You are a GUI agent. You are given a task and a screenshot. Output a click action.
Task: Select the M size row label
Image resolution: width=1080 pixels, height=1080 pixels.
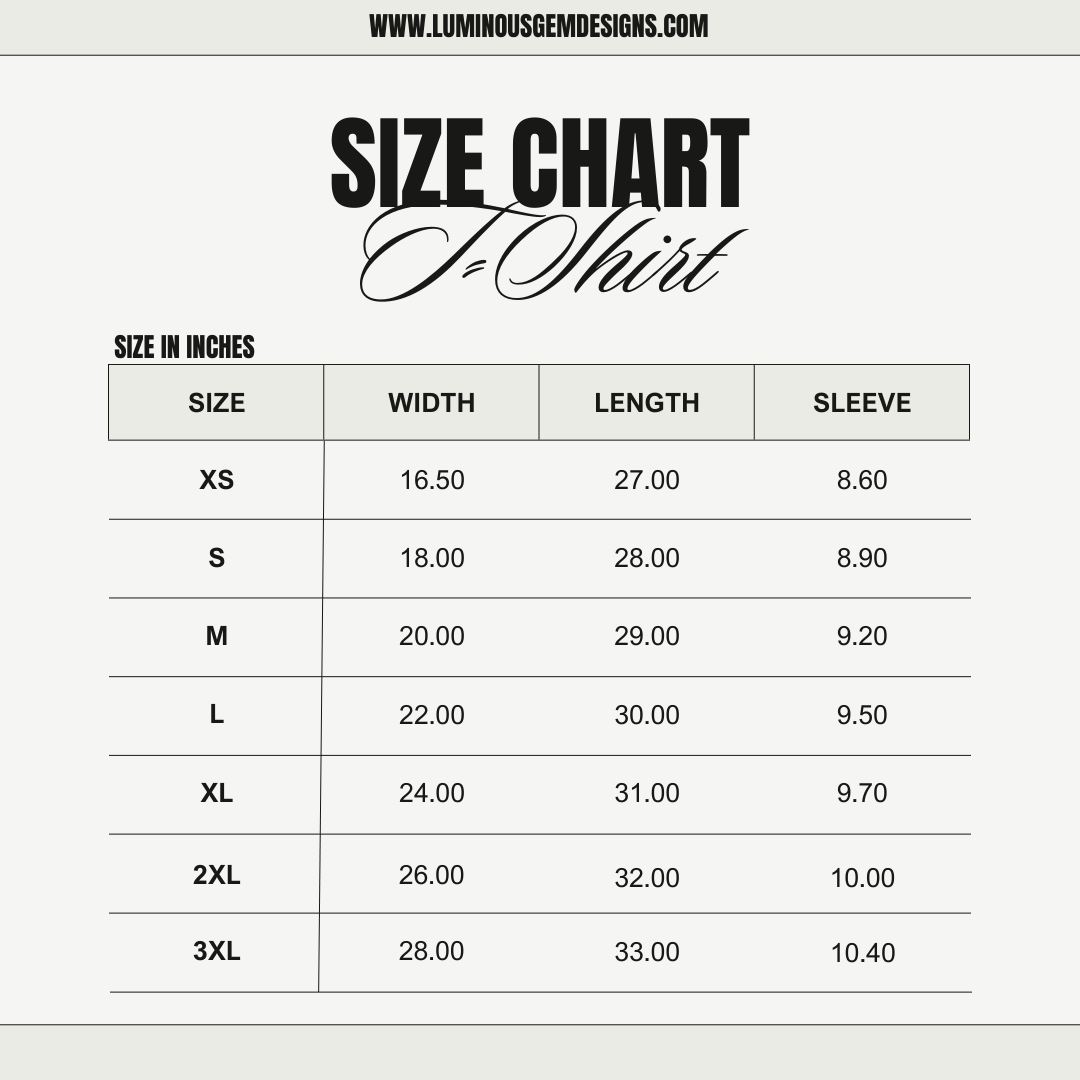(x=216, y=636)
